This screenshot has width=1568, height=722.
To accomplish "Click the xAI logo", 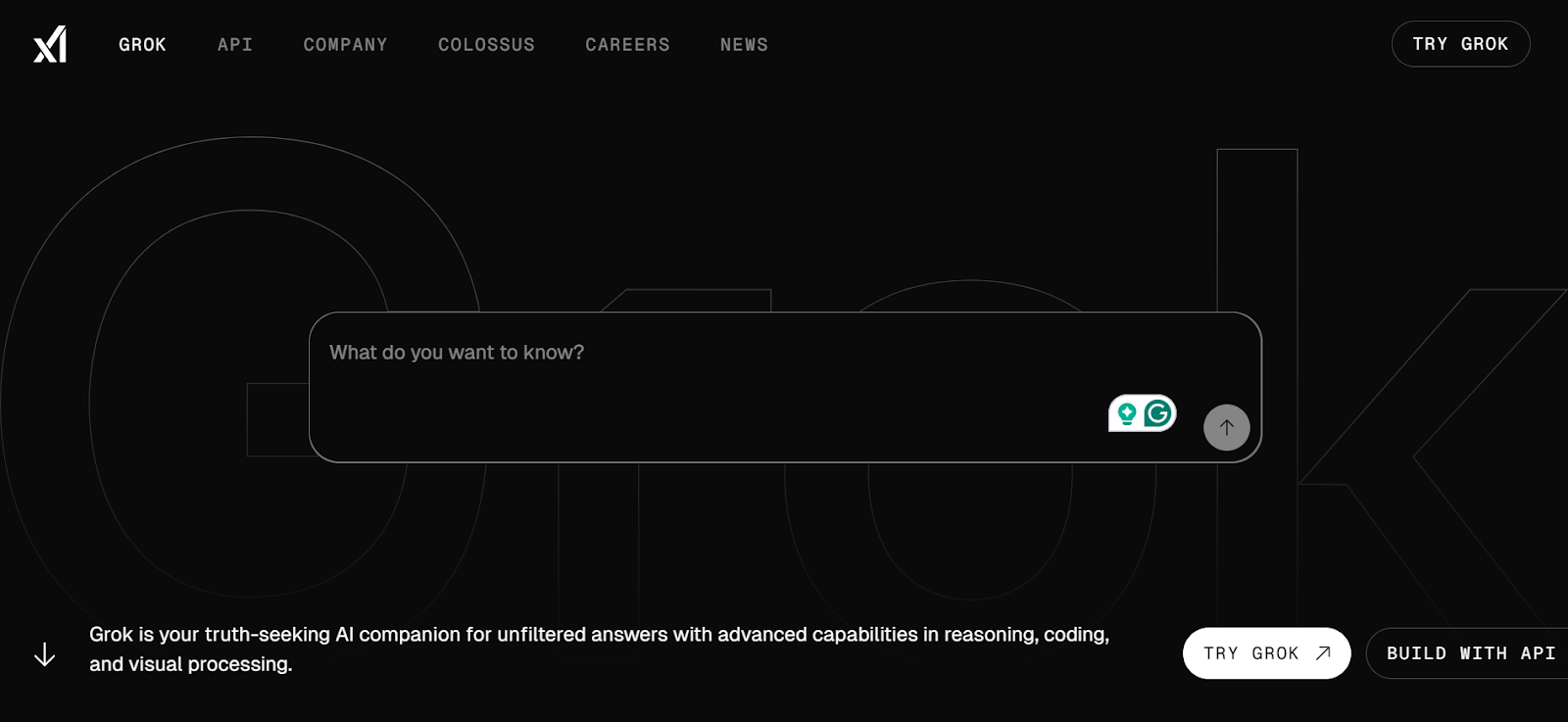I will click(50, 44).
